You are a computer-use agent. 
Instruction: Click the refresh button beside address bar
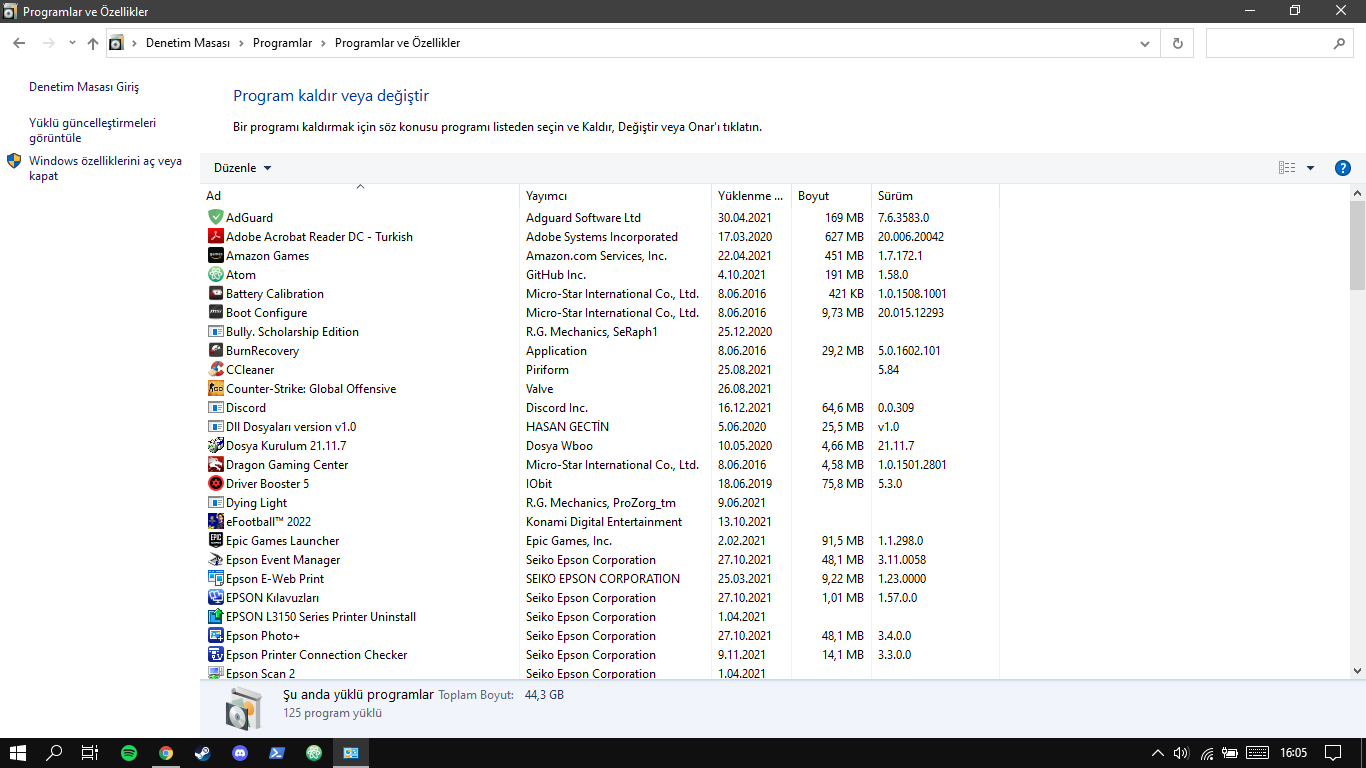tap(1177, 44)
